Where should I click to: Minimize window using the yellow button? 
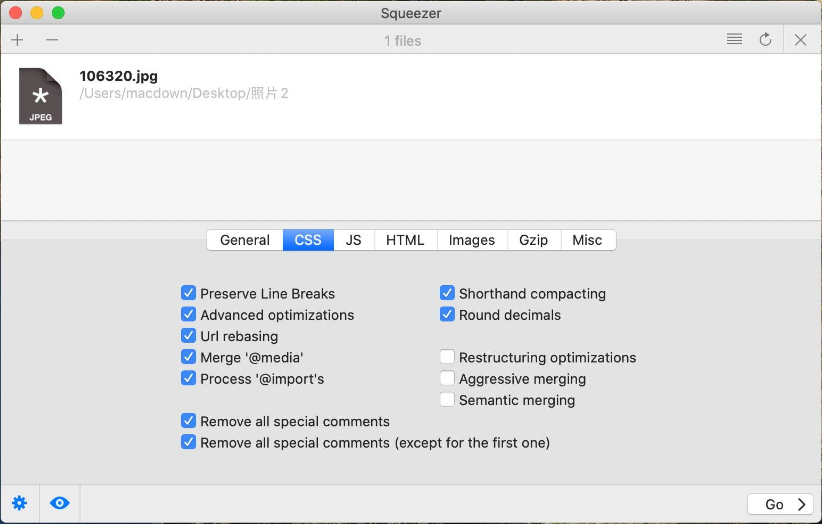coord(37,13)
